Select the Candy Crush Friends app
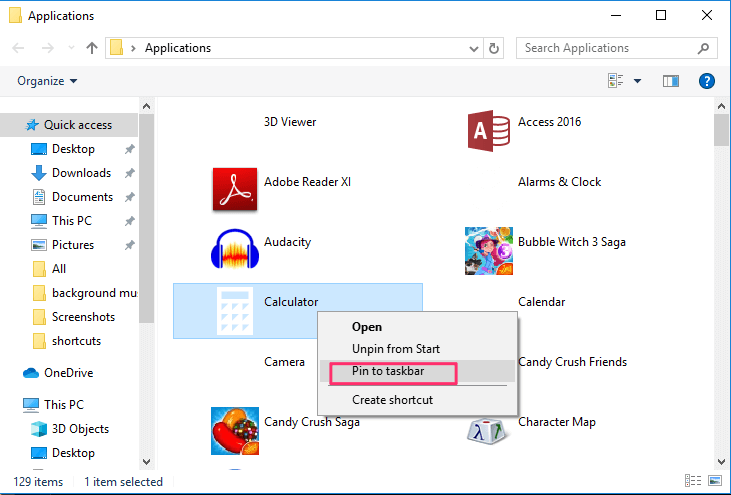 click(572, 362)
